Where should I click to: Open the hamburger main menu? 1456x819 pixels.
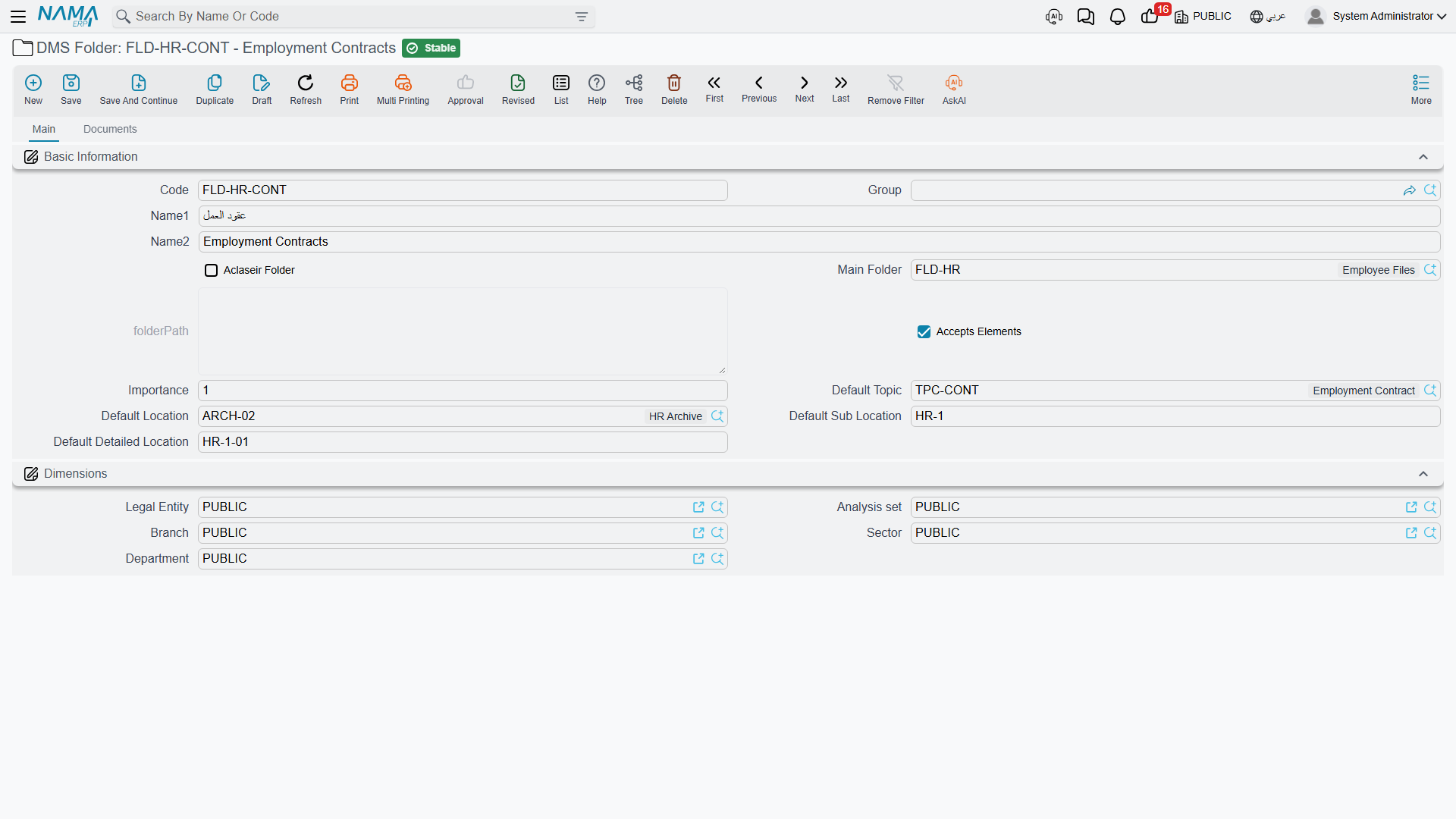point(18,16)
